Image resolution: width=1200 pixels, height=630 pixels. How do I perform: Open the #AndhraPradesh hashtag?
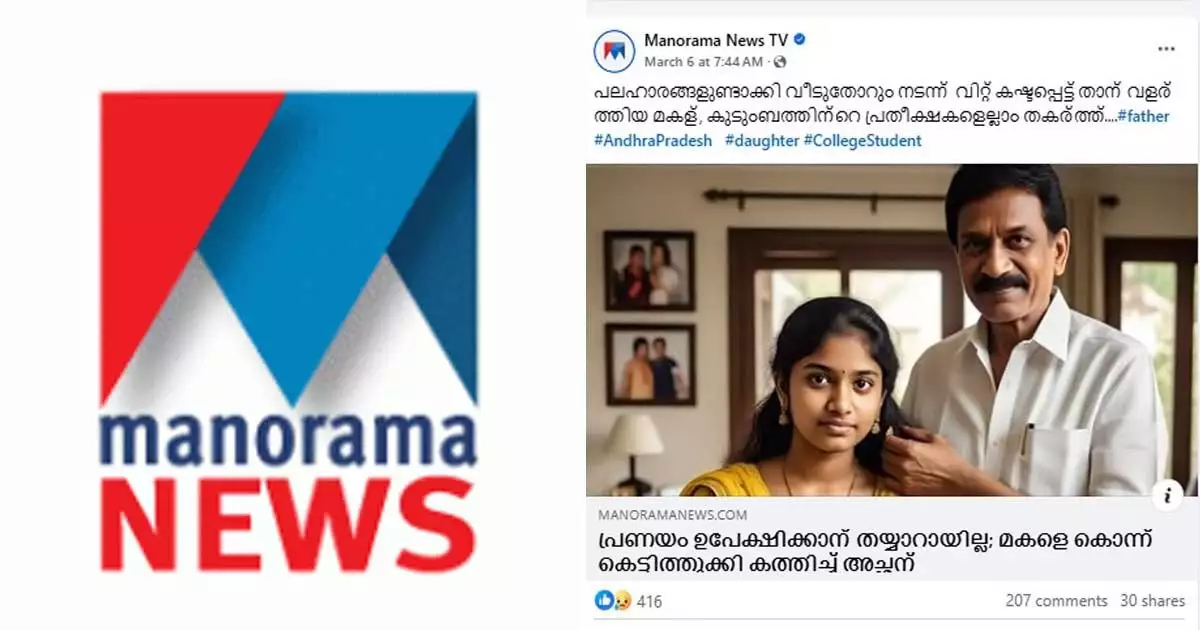click(x=653, y=141)
